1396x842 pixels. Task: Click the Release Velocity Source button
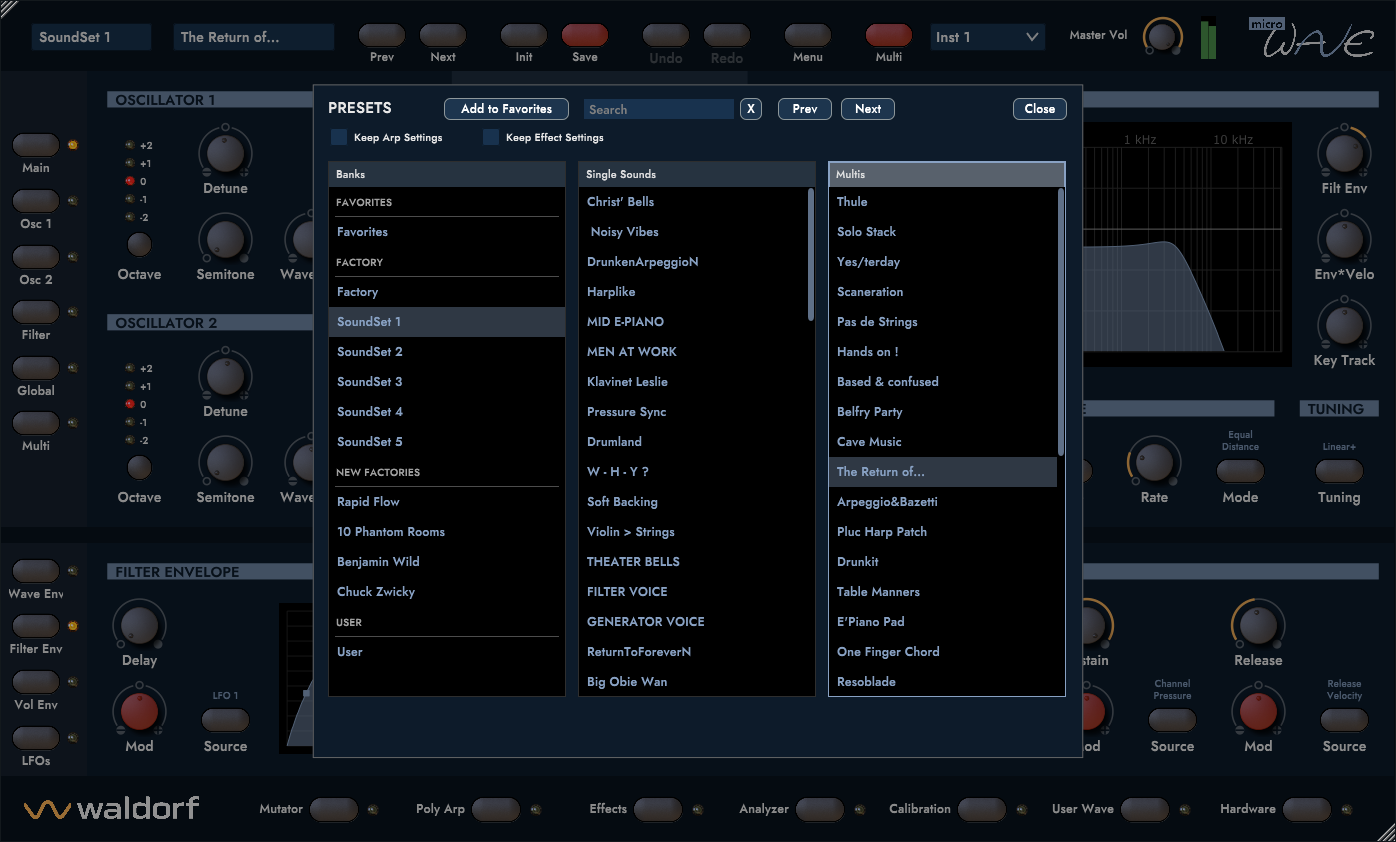tap(1344, 720)
